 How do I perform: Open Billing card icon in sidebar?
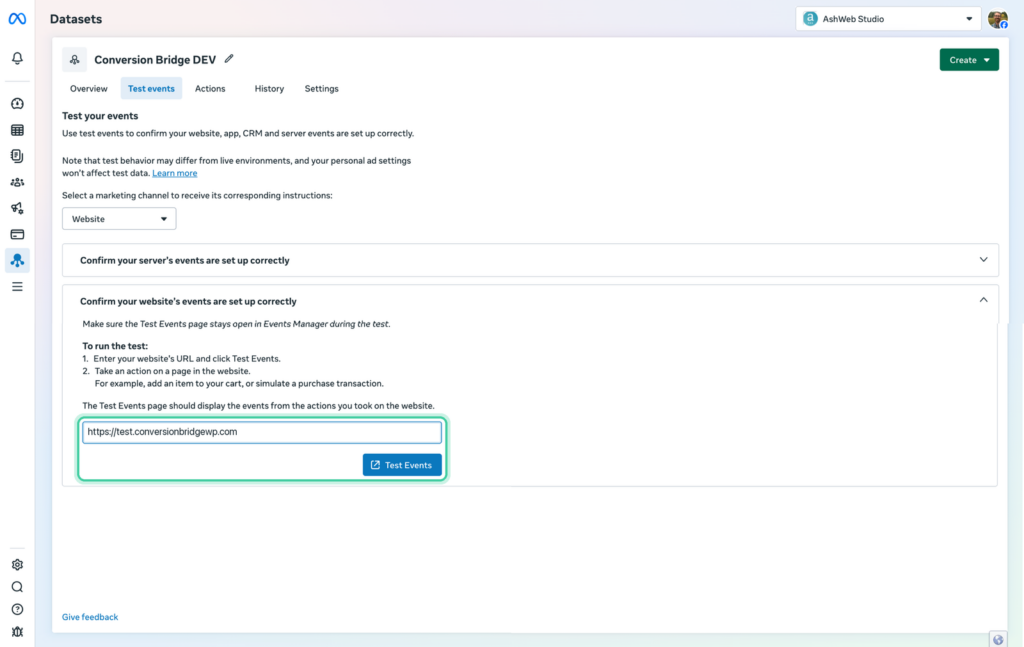pyautogui.click(x=17, y=234)
